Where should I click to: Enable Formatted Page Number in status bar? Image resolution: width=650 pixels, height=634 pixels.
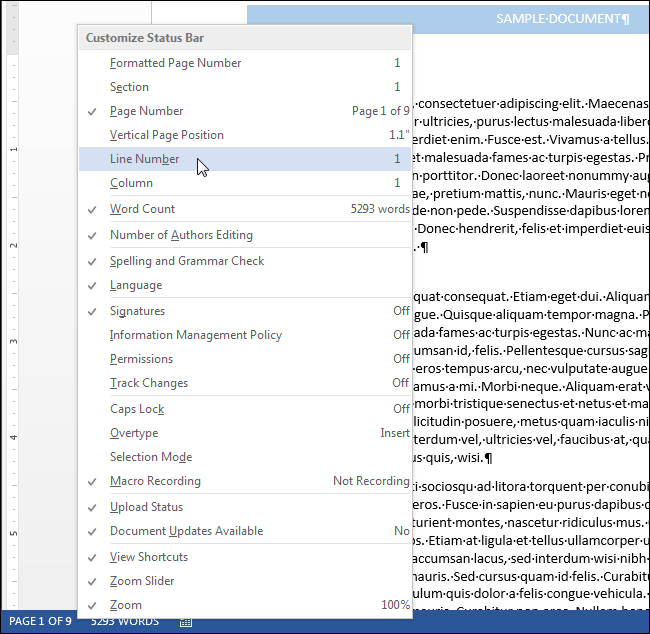point(245,63)
